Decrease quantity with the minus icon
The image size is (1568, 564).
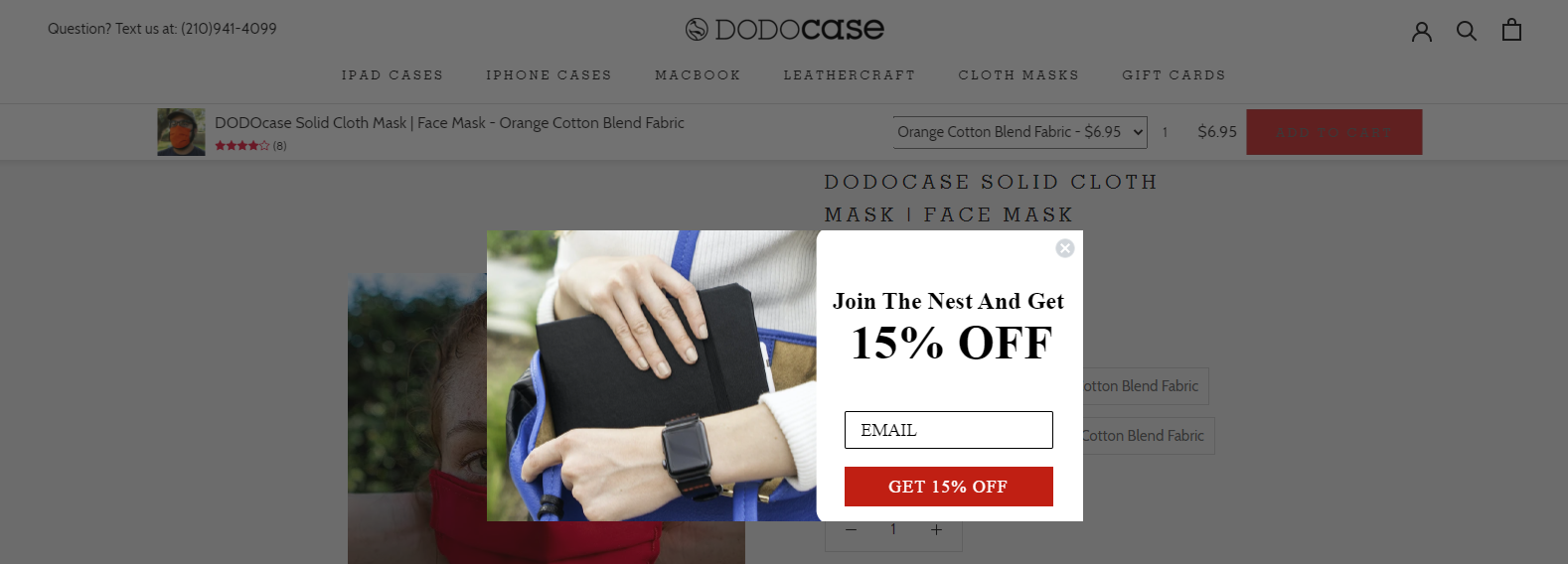tap(851, 529)
